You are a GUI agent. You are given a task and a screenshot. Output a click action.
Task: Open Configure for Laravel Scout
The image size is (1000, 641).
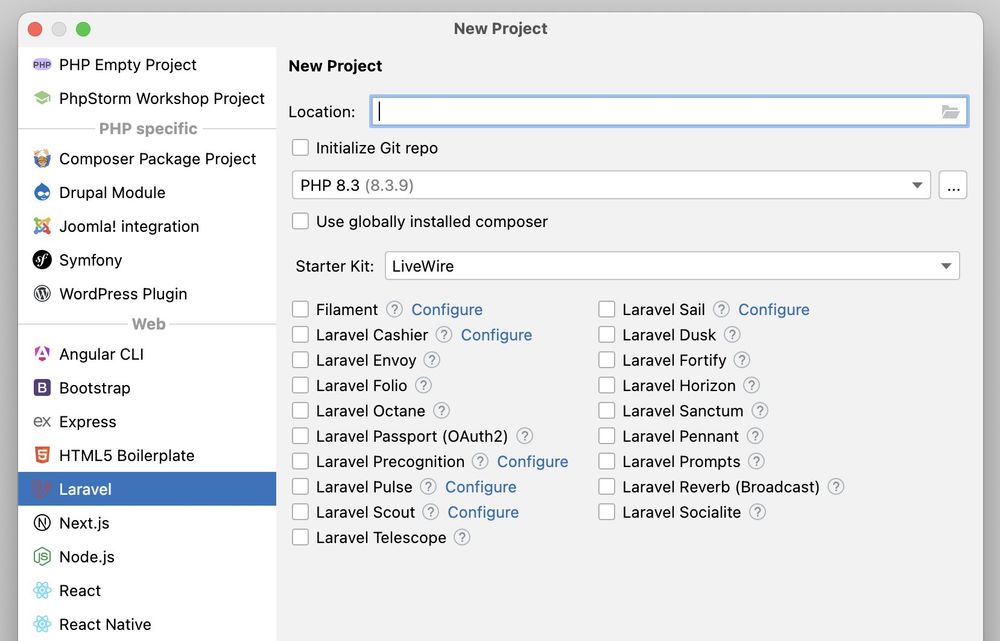[483, 512]
